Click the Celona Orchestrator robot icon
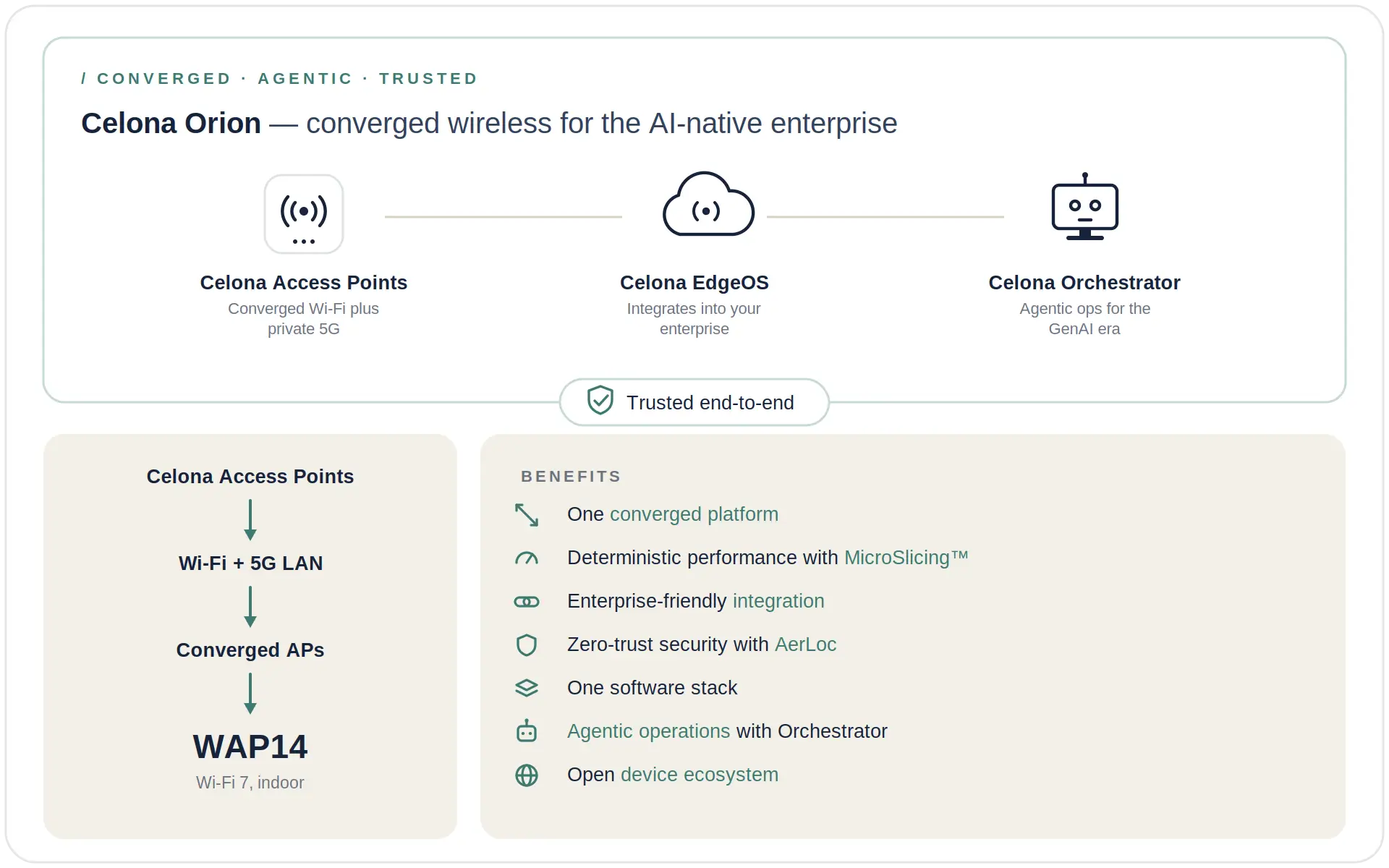The width and height of the screenshot is (1389, 868). point(1084,206)
